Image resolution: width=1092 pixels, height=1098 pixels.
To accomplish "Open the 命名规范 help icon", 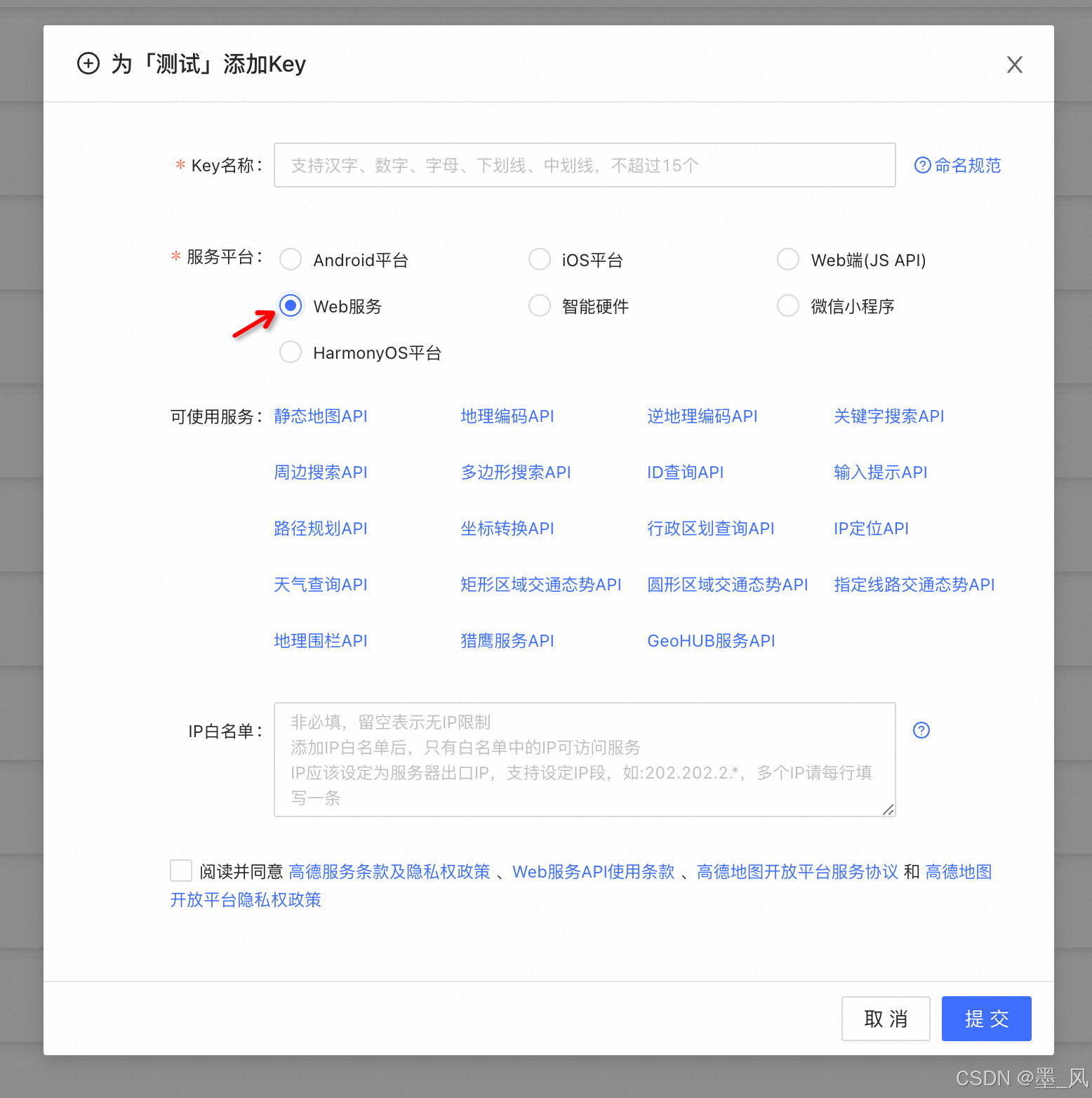I will click(x=922, y=165).
